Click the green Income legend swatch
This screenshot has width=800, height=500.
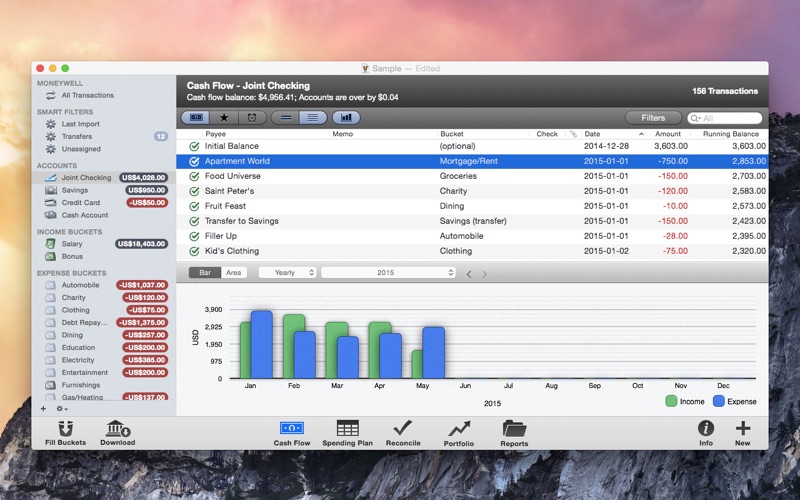671,401
